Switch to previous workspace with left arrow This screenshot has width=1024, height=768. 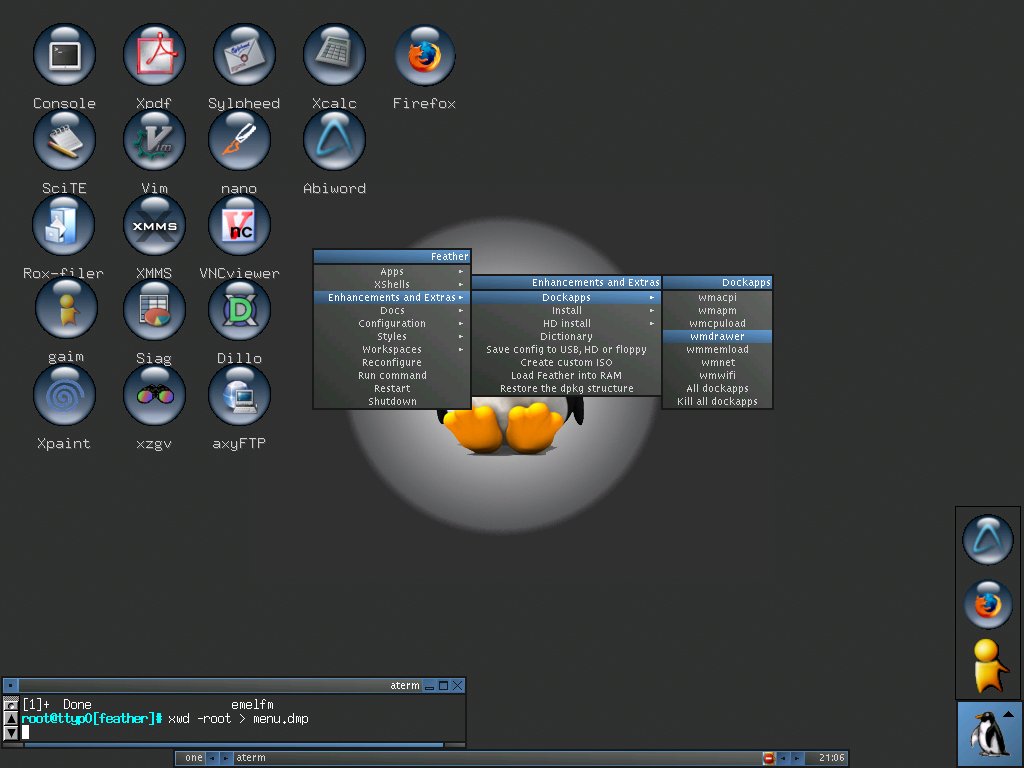(x=212, y=758)
